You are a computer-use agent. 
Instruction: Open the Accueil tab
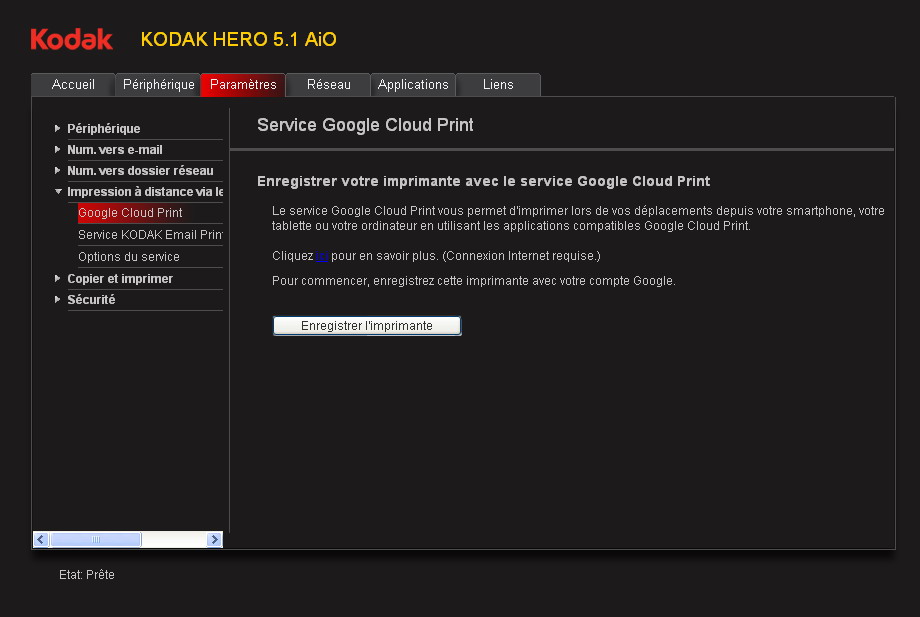pyautogui.click(x=73, y=85)
